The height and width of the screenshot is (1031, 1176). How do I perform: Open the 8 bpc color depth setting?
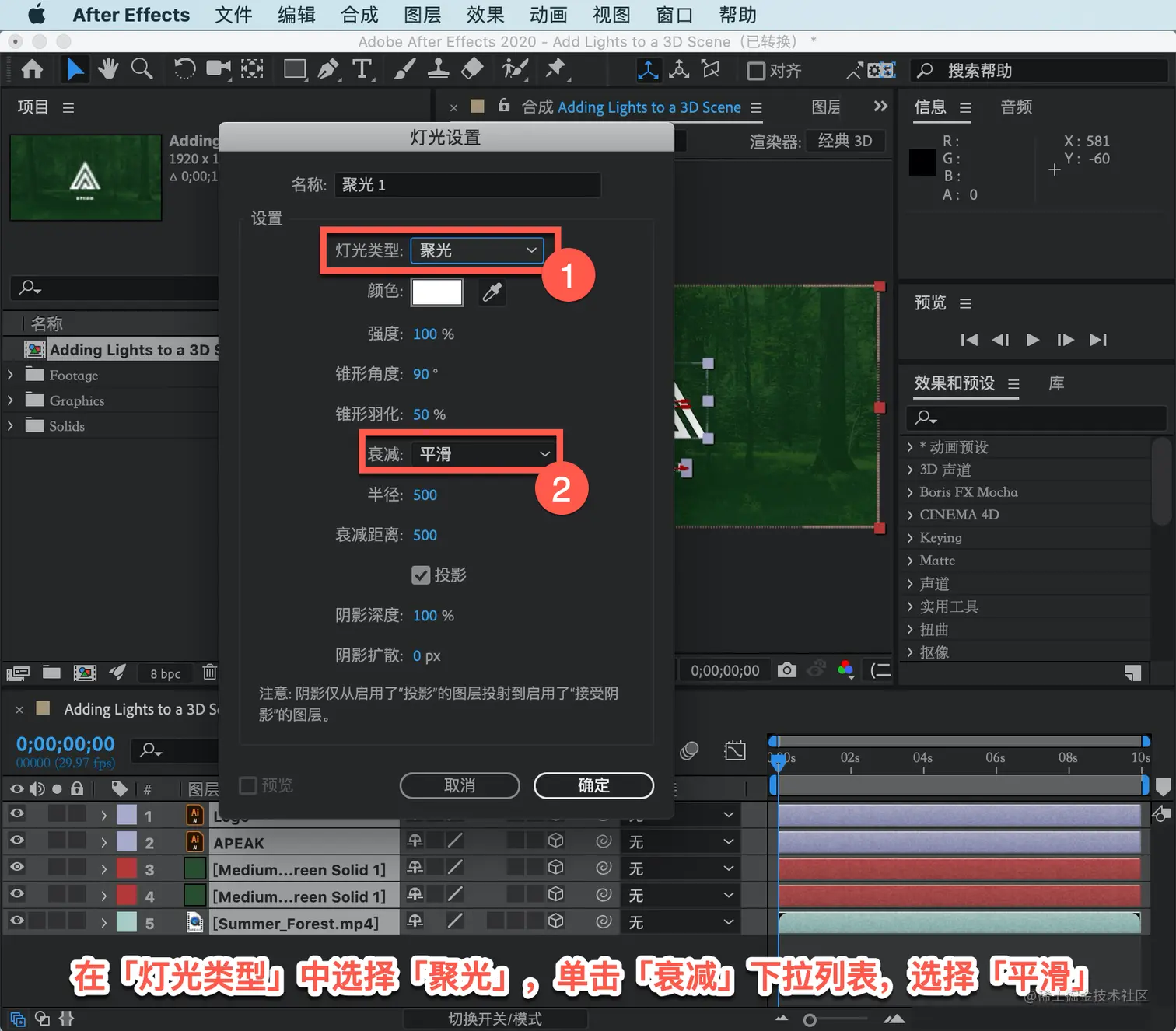point(165,673)
